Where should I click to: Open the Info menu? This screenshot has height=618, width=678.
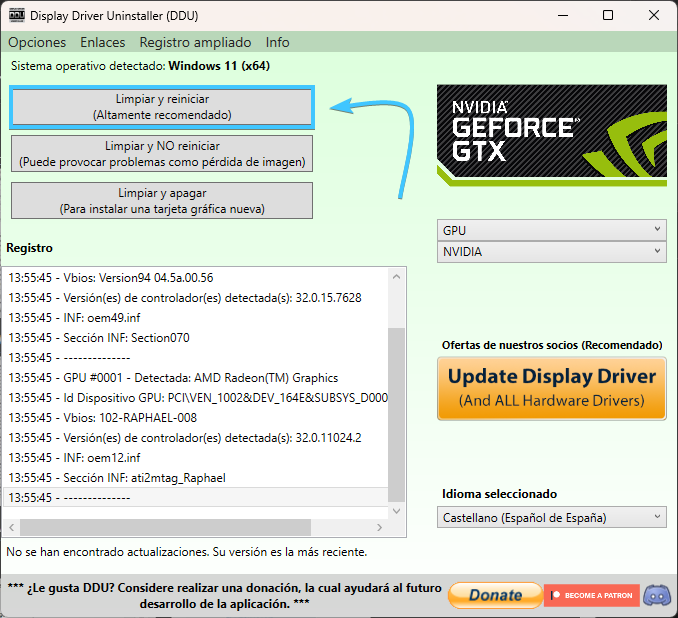click(277, 42)
